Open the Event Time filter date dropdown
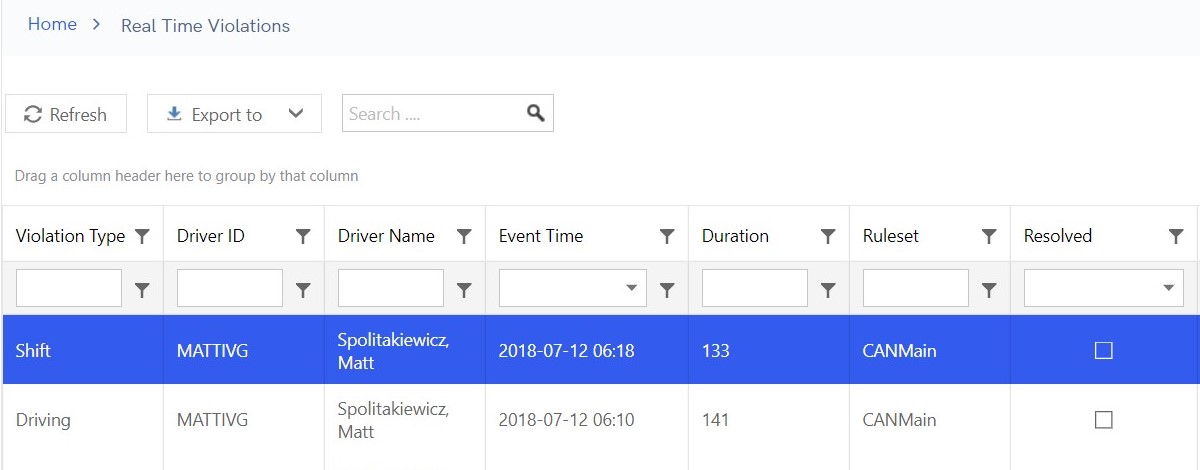This screenshot has height=470, width=1200. 631,288
